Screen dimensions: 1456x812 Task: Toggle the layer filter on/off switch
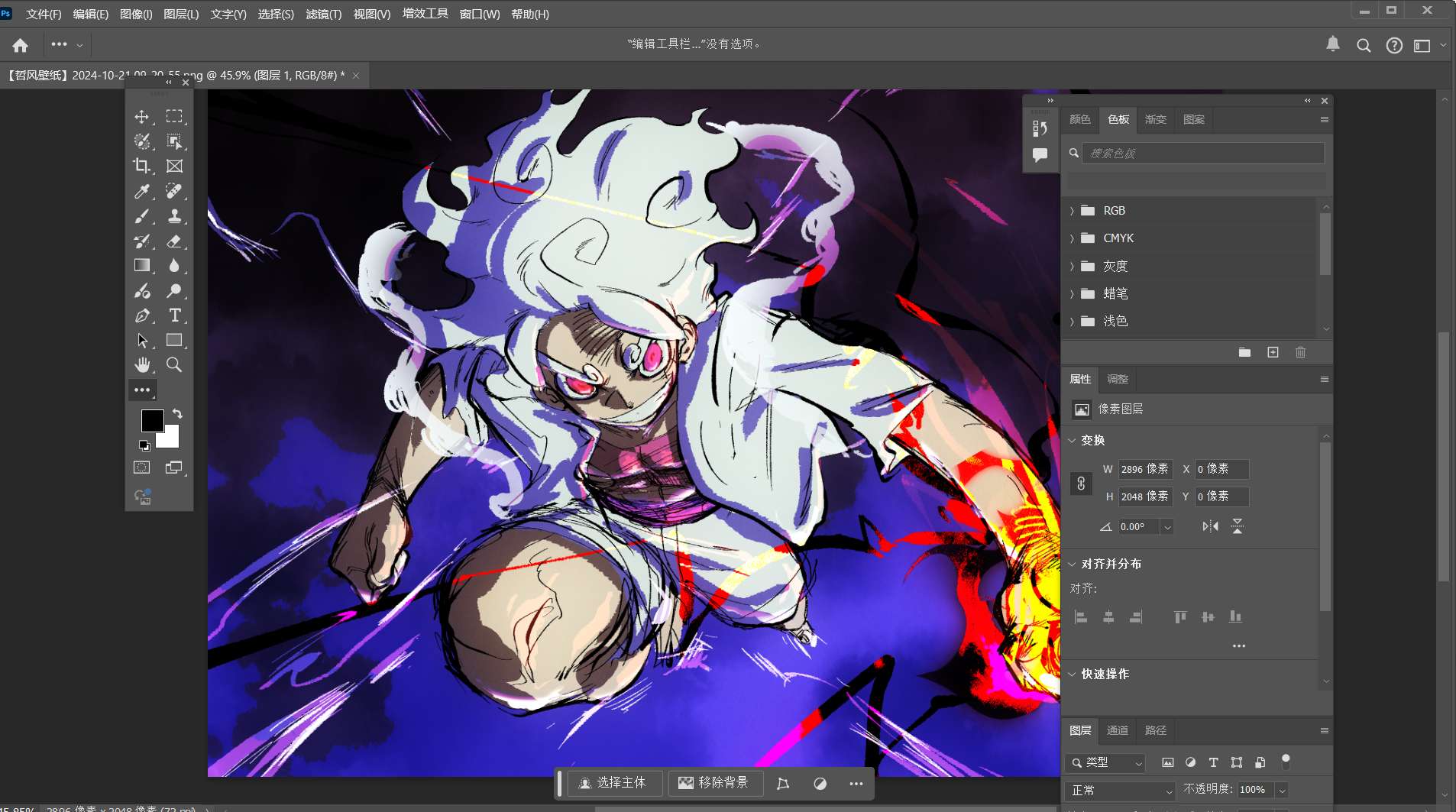point(1286,762)
